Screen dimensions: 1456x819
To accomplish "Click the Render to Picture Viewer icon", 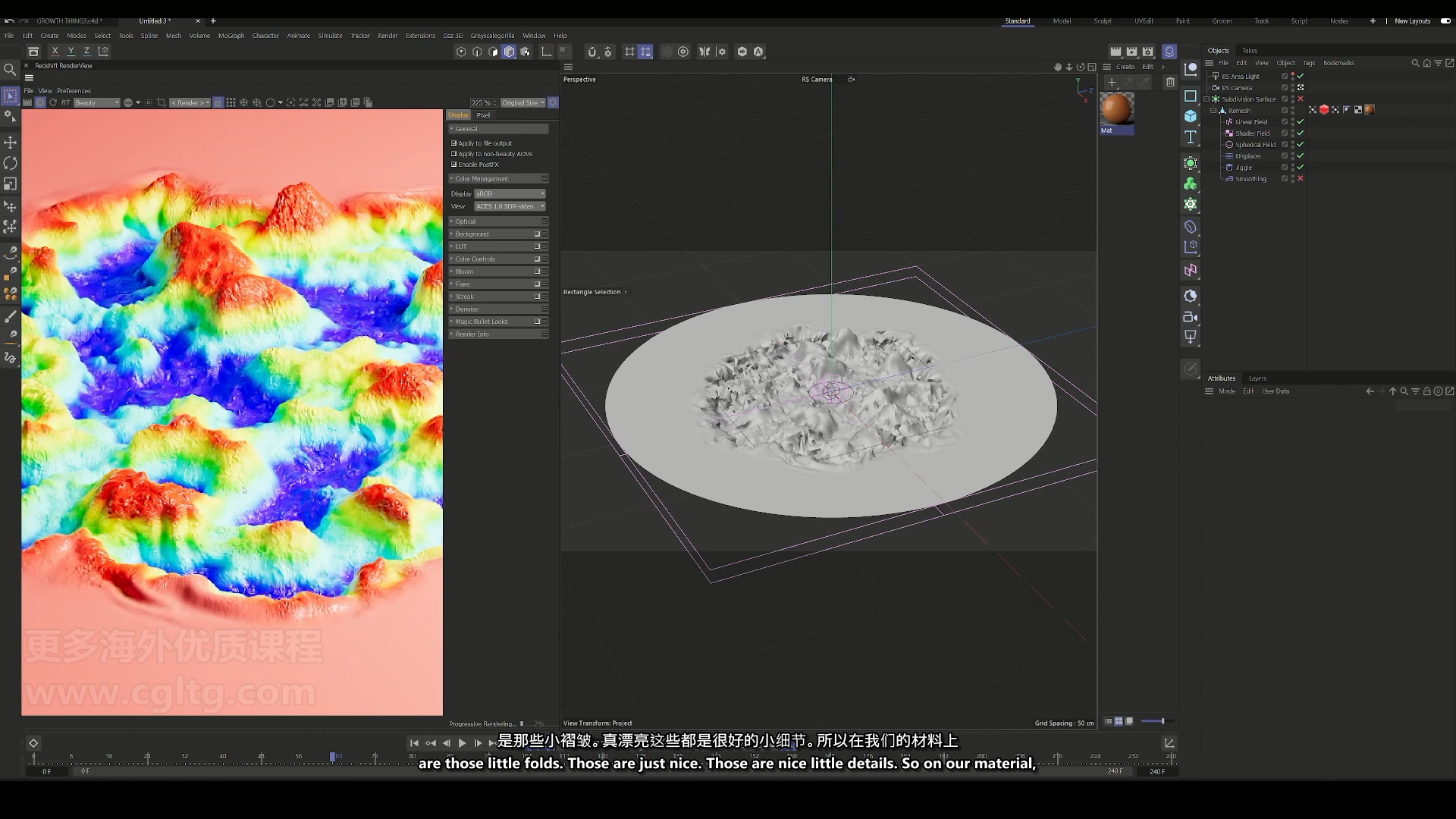I will [1131, 52].
